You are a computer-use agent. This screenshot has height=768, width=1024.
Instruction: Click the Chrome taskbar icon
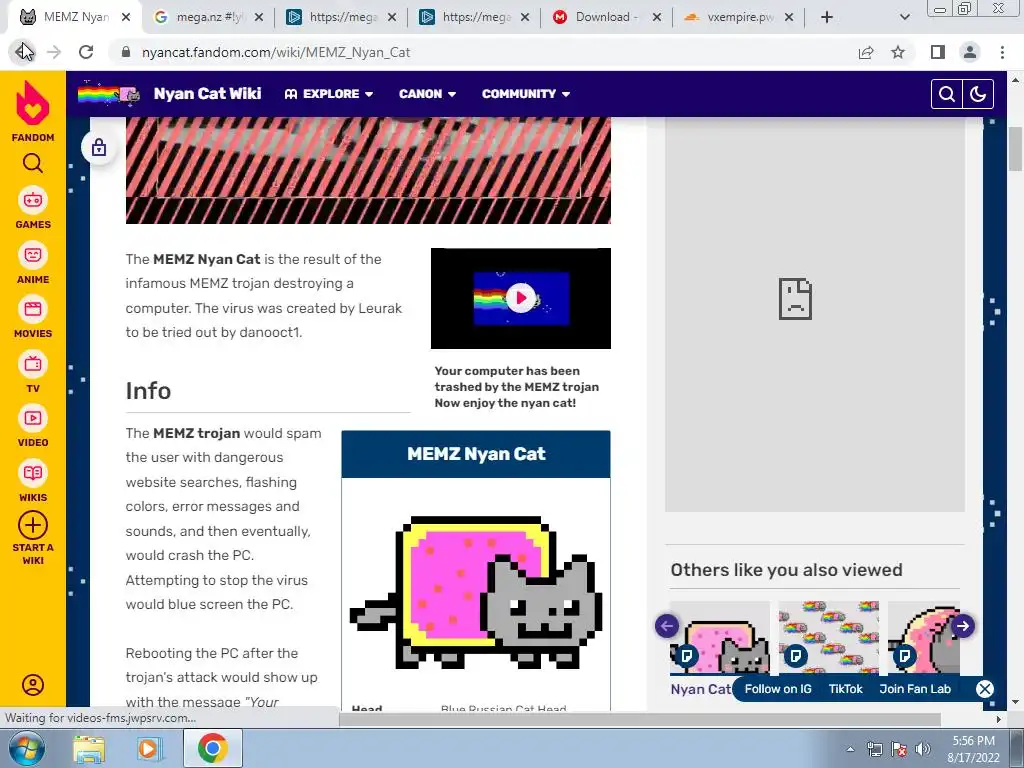point(213,748)
